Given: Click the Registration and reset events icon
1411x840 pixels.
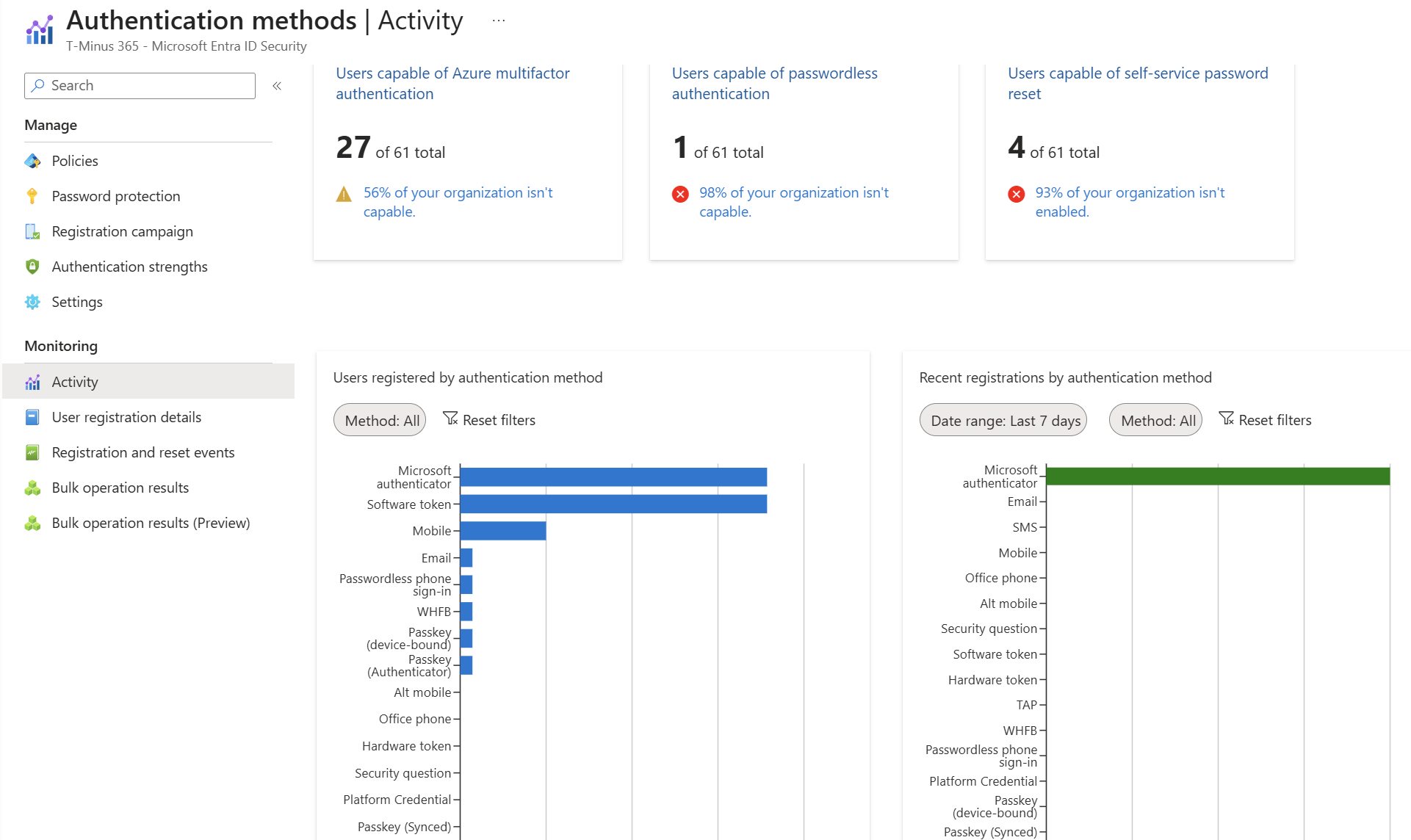Looking at the screenshot, I should [32, 452].
